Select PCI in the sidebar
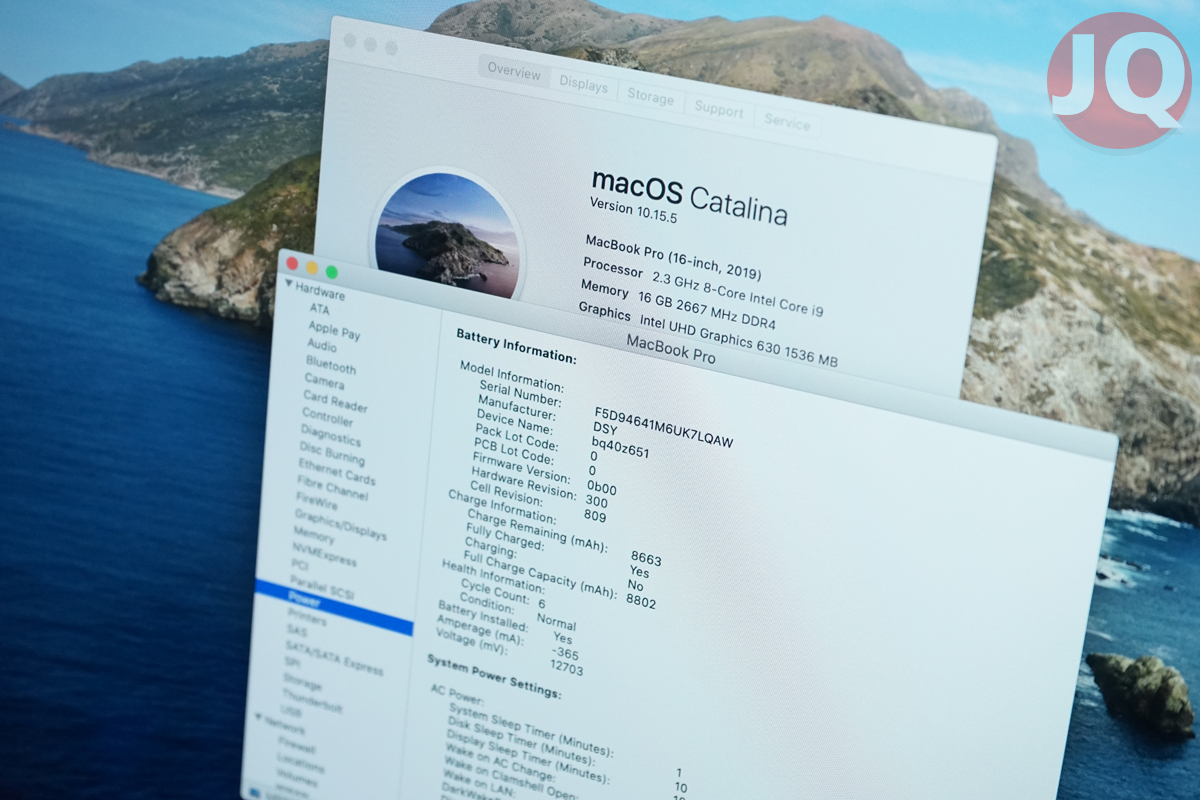This screenshot has height=800, width=1200. tap(299, 566)
